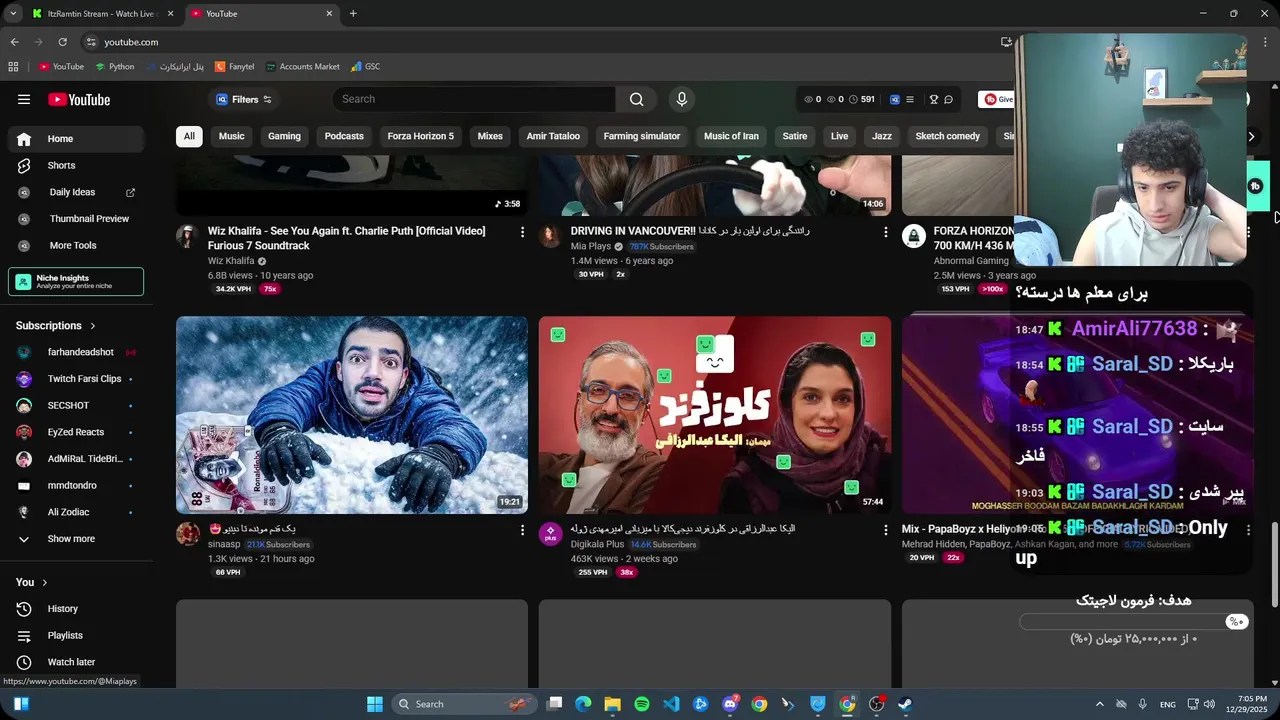1280x720 pixels.
Task: Open options menu for sinaasp video
Action: [522, 530]
